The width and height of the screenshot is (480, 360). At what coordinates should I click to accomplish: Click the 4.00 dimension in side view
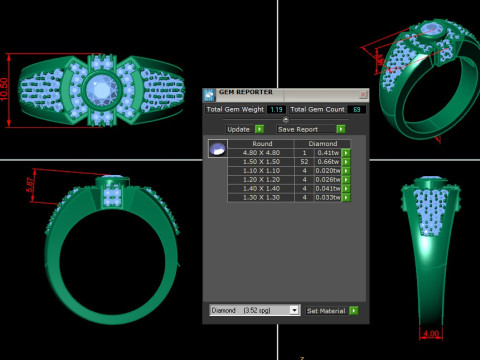[431, 333]
